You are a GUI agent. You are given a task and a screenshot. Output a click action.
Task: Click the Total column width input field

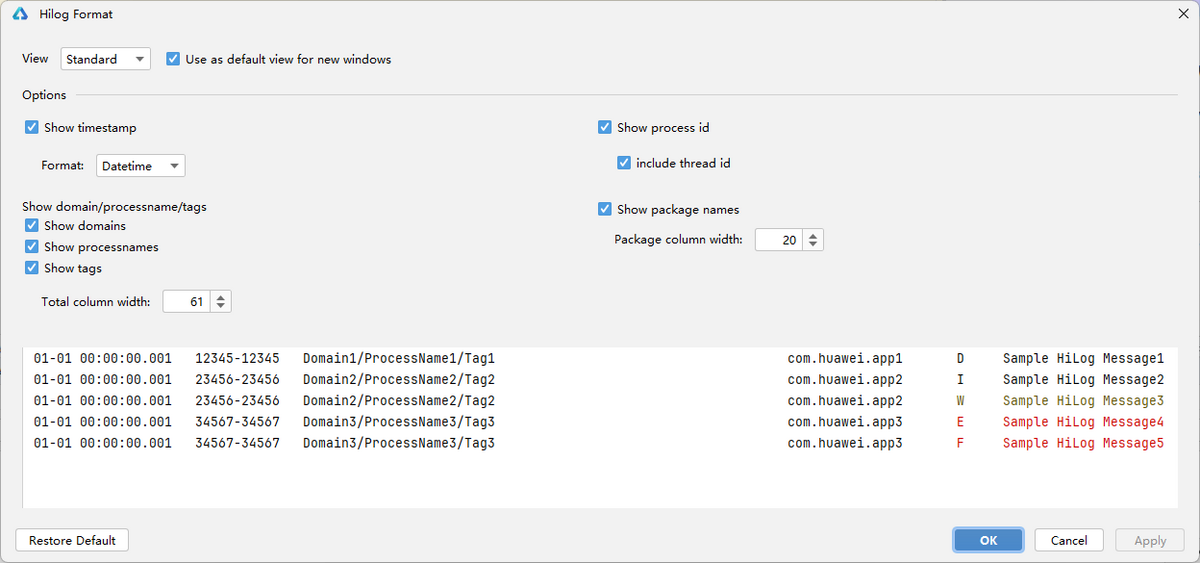click(x=185, y=302)
